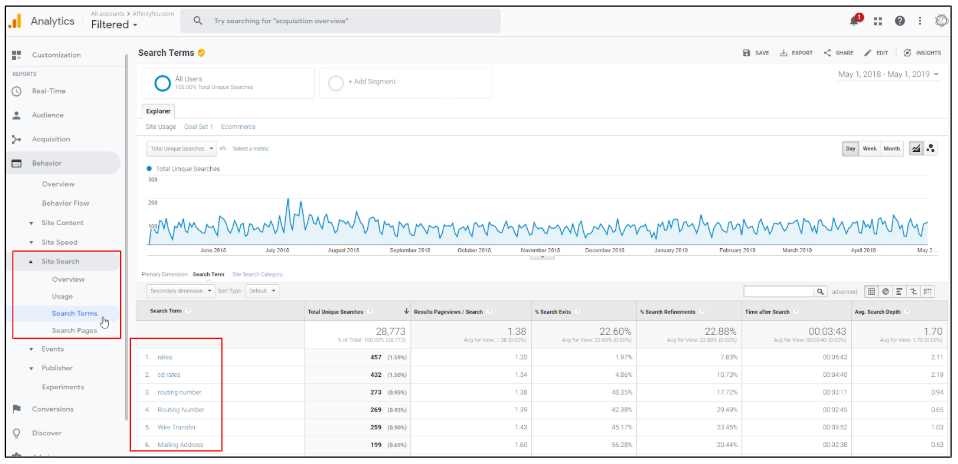This screenshot has width=958, height=464.
Task: Select the All Users segment circle
Action: point(163,83)
